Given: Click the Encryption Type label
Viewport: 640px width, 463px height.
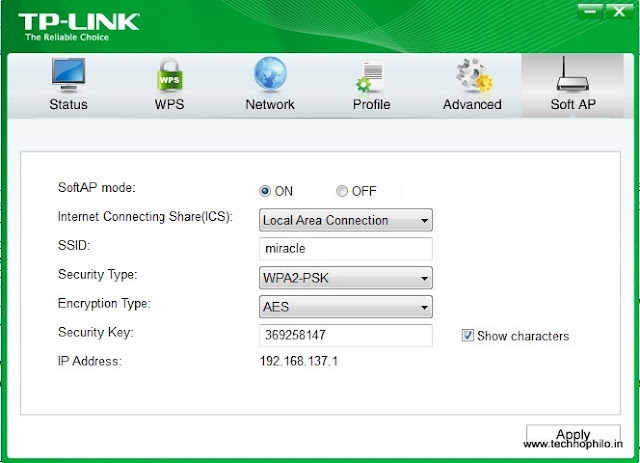Looking at the screenshot, I should pos(104,303).
